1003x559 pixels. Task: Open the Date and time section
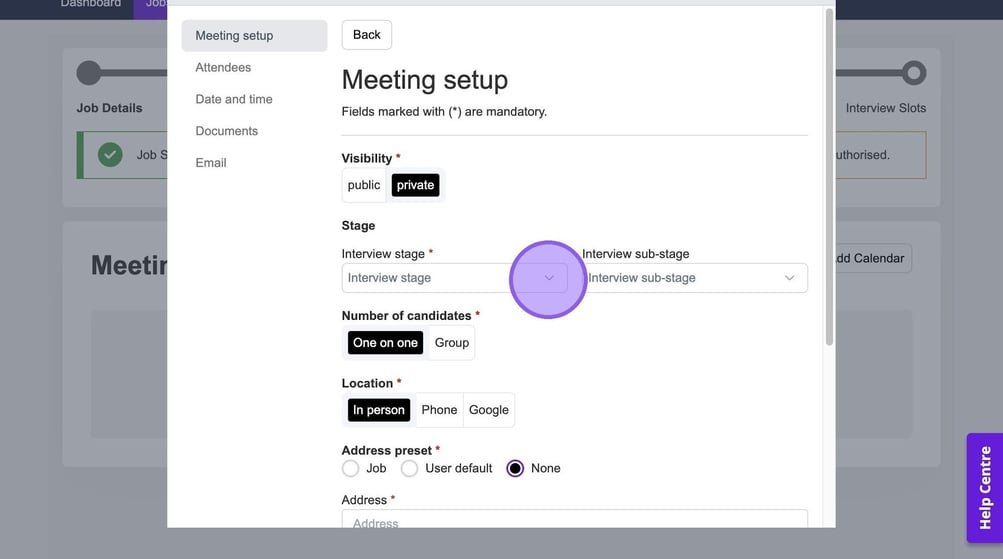[234, 99]
